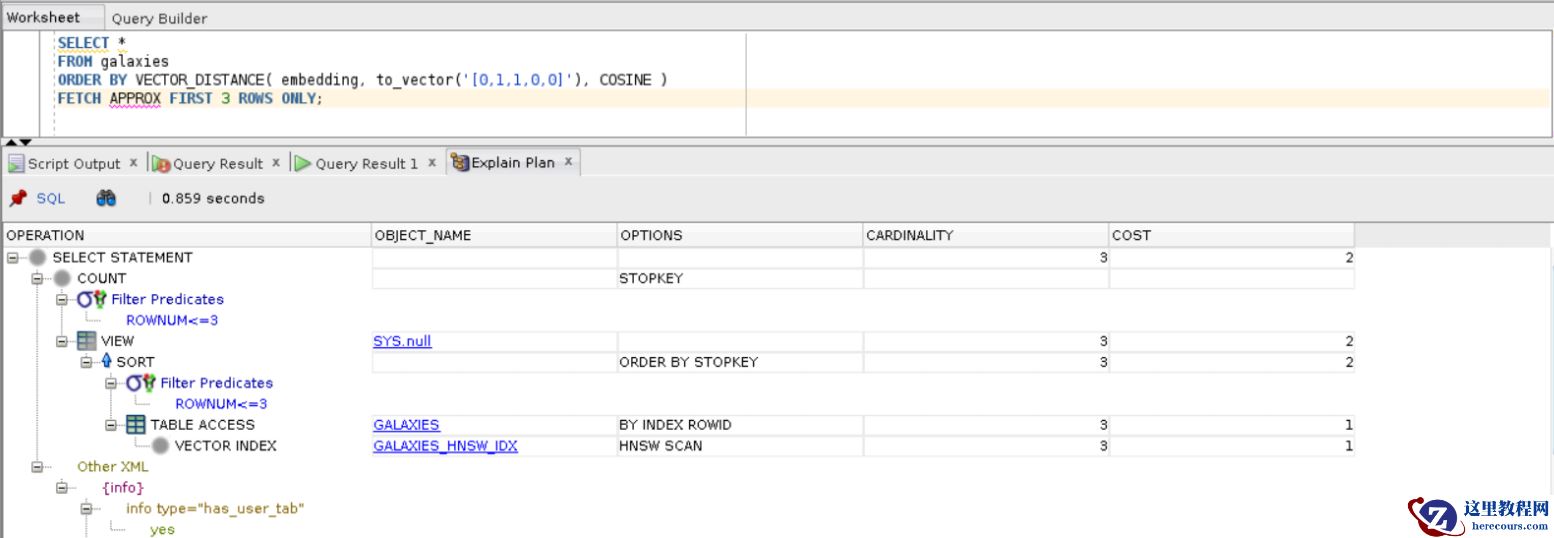Select the VECTOR INDEX row label
This screenshot has width=1554, height=538.
225,446
